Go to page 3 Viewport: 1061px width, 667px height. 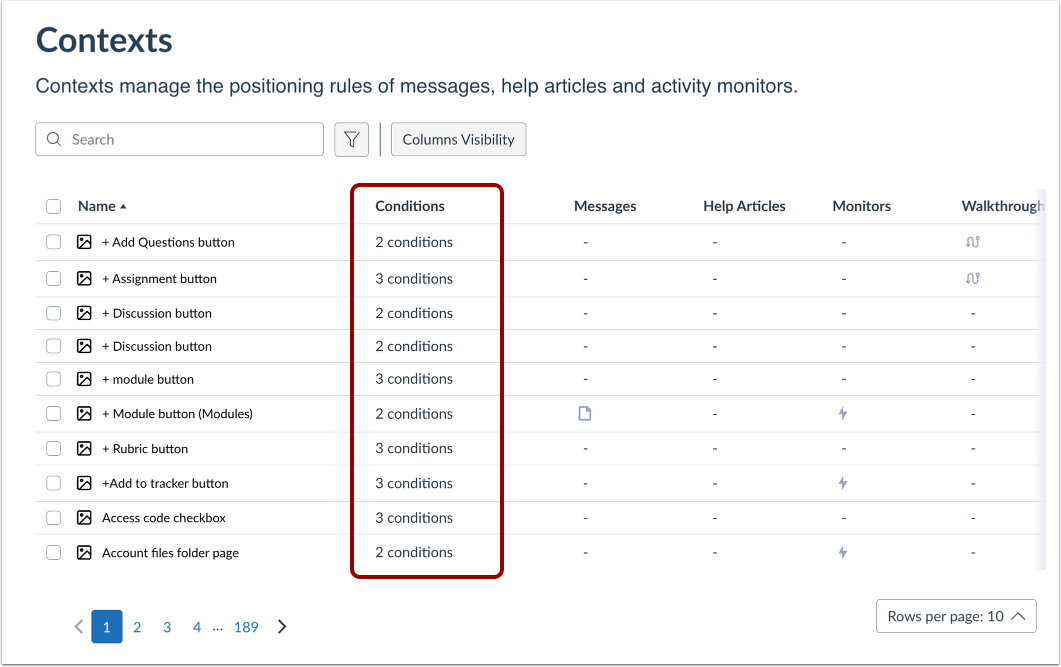(x=167, y=627)
